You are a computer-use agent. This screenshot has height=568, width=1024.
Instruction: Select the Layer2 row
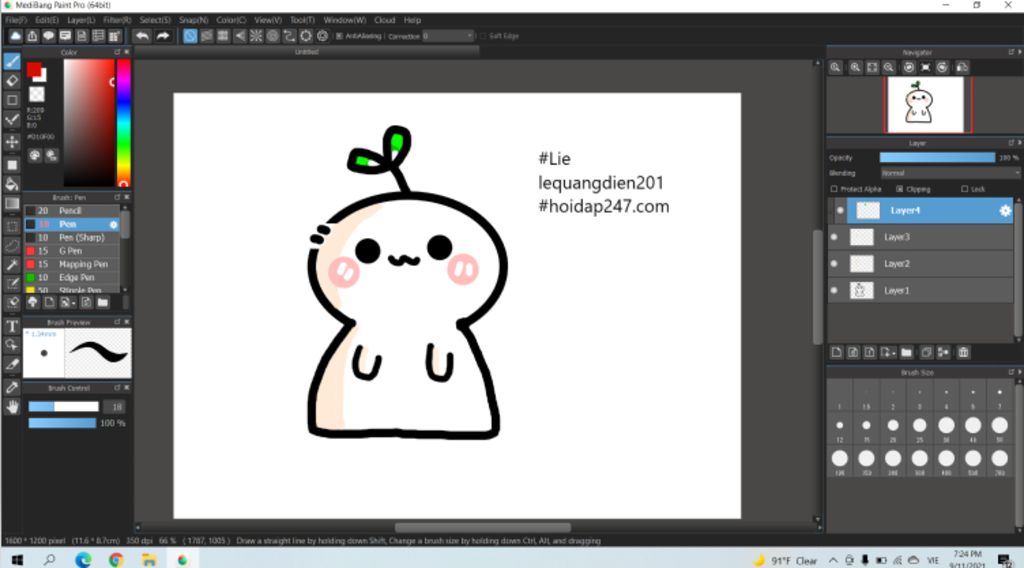pos(921,264)
